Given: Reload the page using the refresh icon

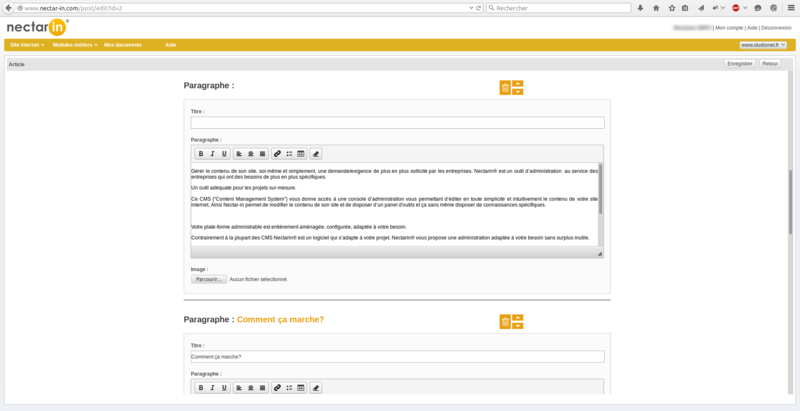Looking at the screenshot, I should pos(479,8).
